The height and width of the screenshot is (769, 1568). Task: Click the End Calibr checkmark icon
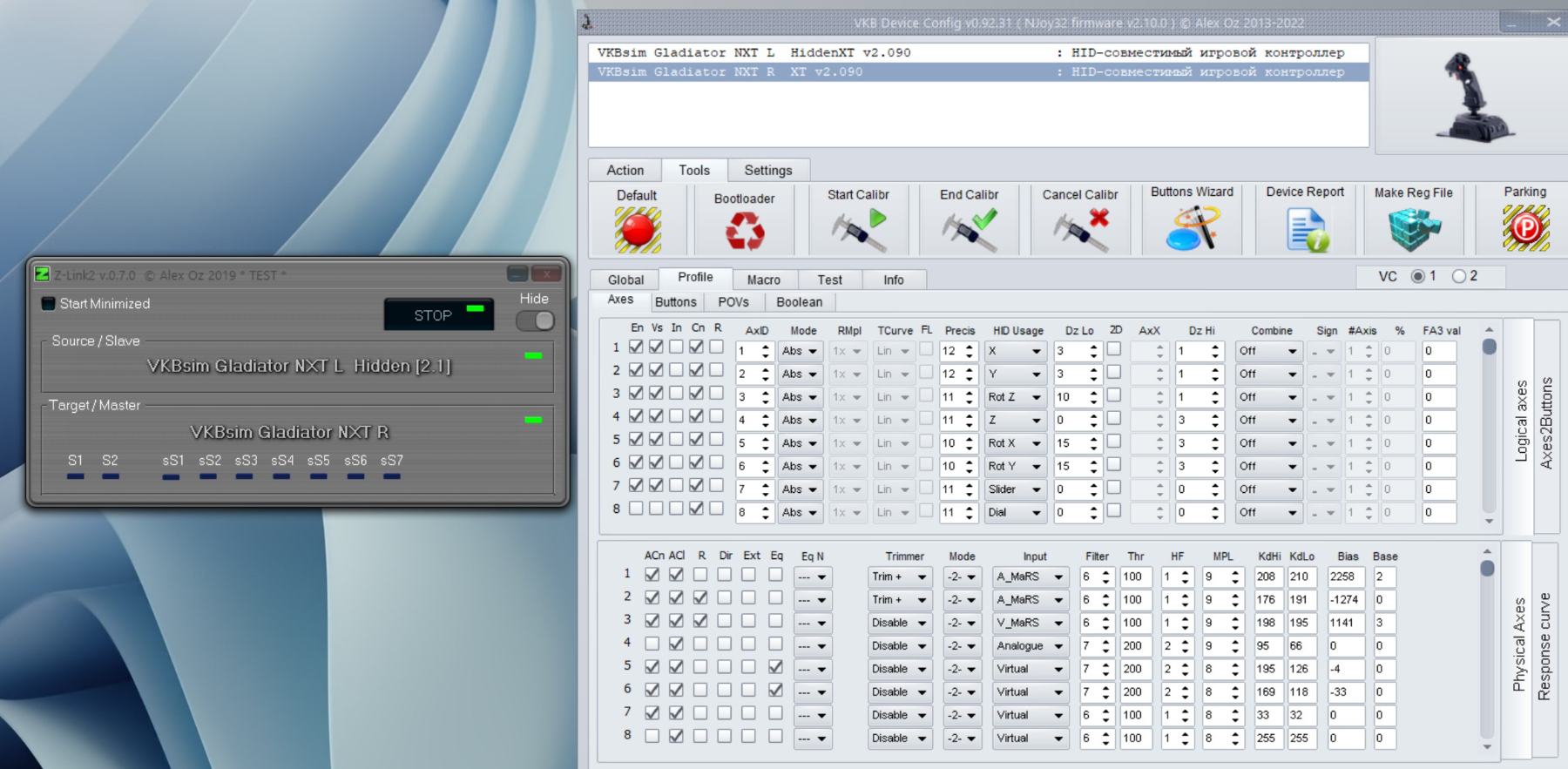[969, 231]
